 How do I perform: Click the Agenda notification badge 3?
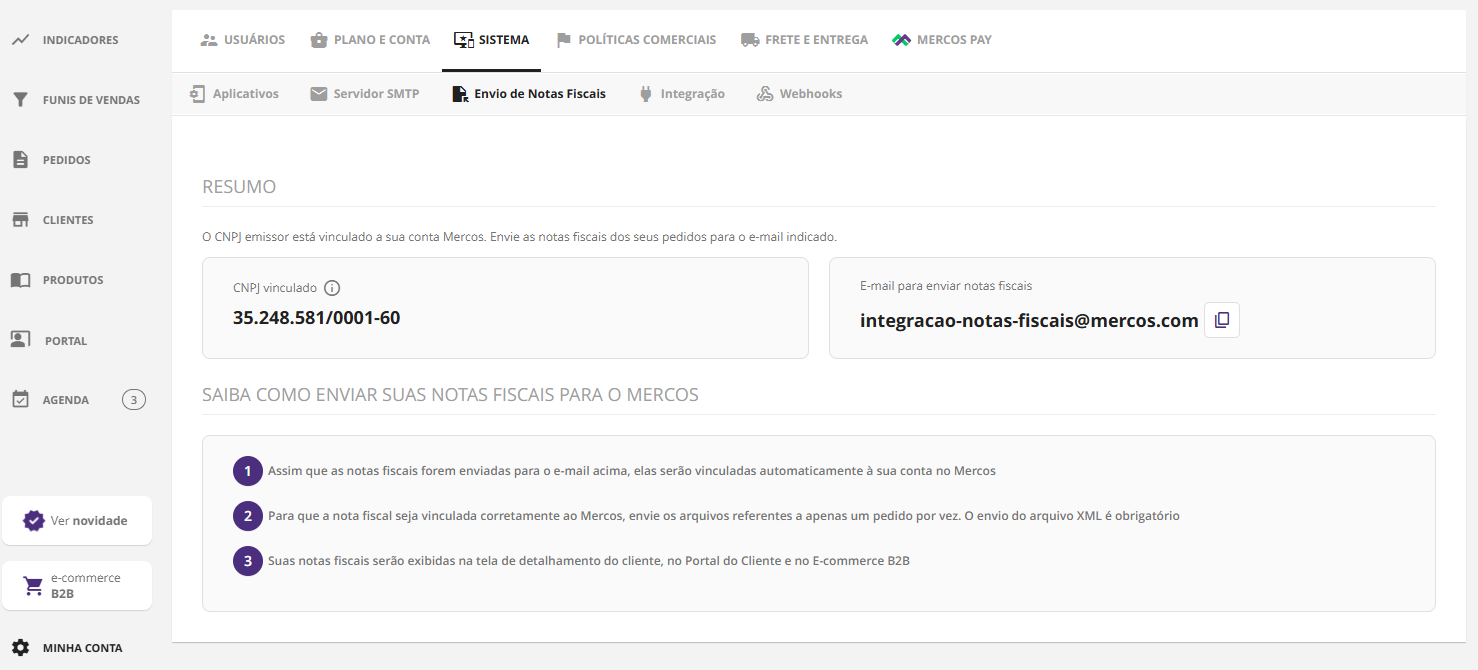pos(134,400)
